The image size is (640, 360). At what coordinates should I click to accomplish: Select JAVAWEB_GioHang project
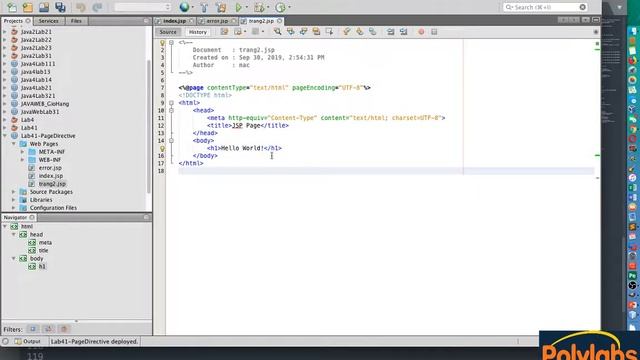pos(45,104)
